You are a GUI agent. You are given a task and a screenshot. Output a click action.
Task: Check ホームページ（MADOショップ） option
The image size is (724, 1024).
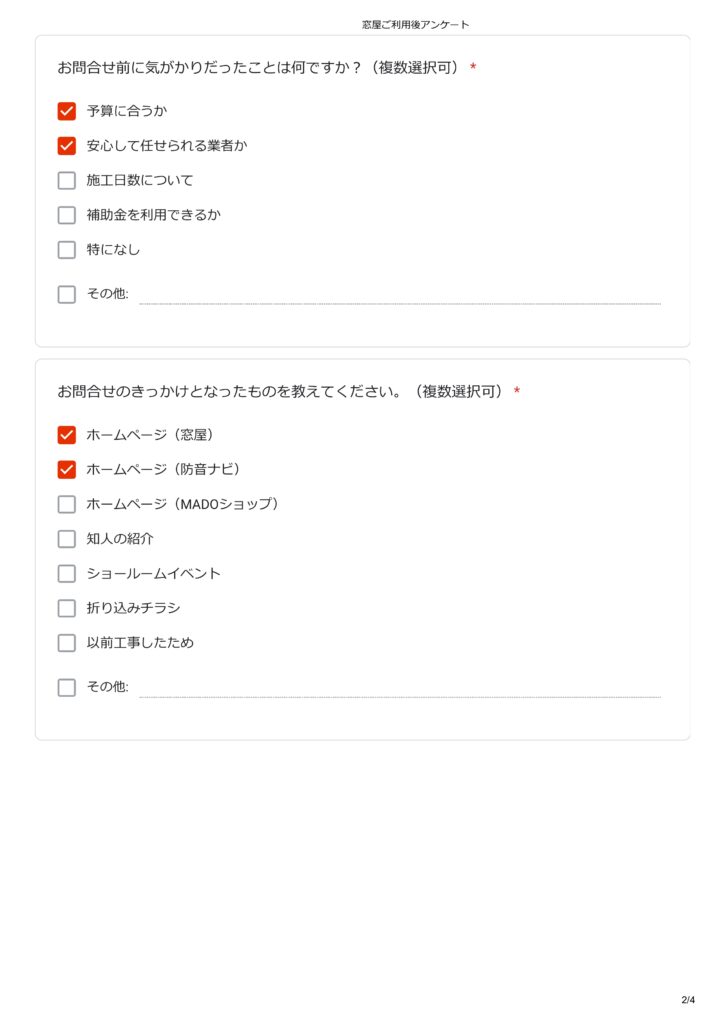[67, 504]
